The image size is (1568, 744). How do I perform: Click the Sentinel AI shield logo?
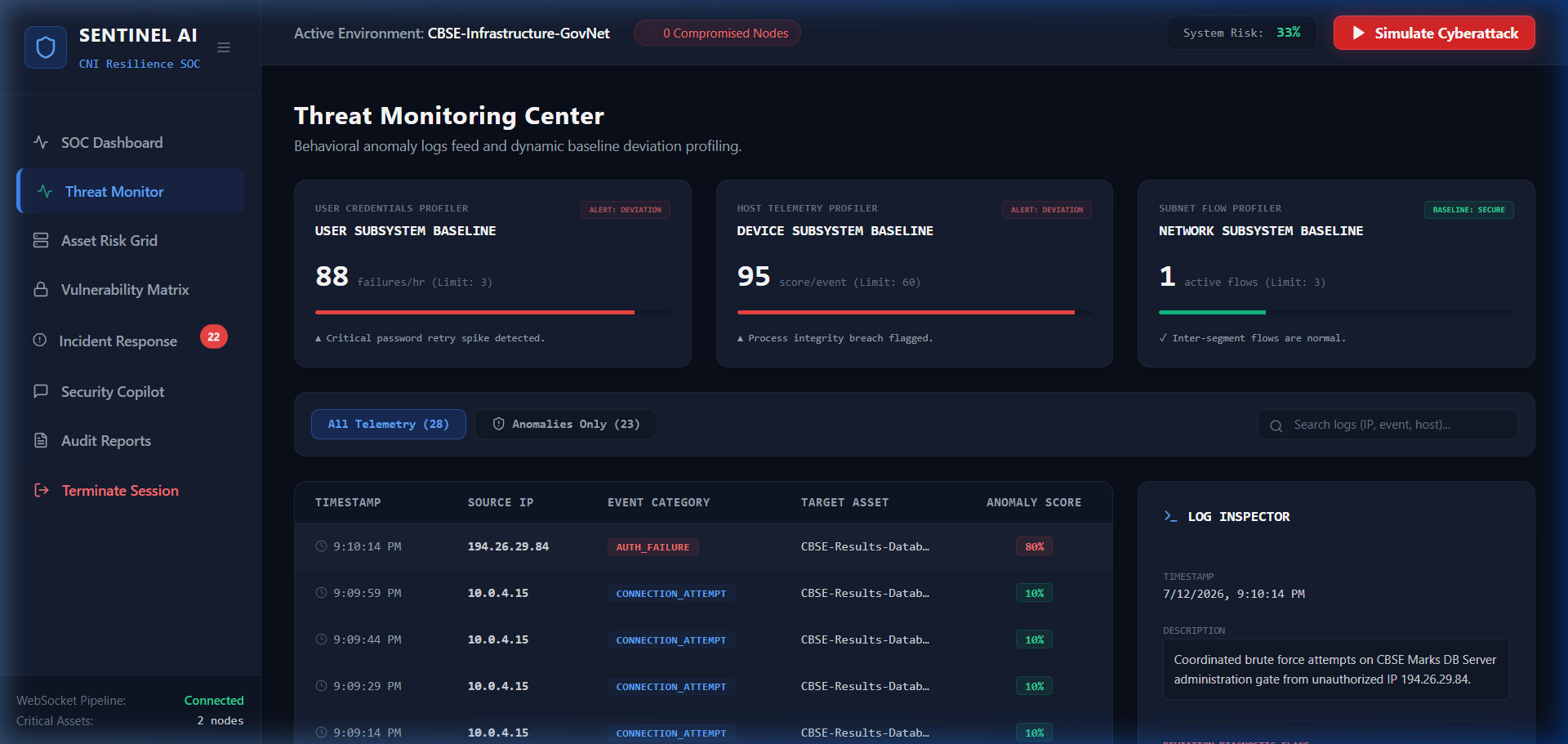click(46, 47)
